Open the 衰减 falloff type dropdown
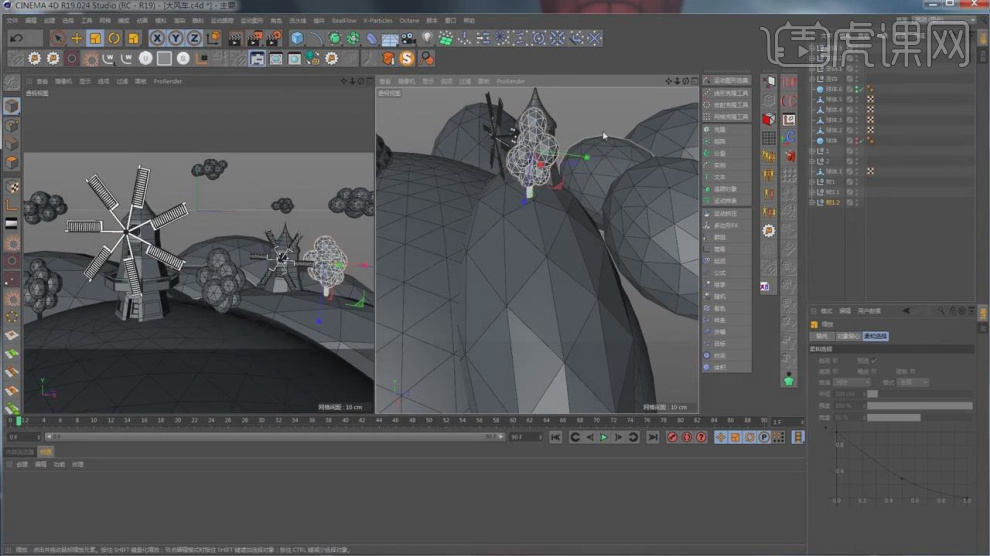This screenshot has height=556, width=990. coord(852,382)
